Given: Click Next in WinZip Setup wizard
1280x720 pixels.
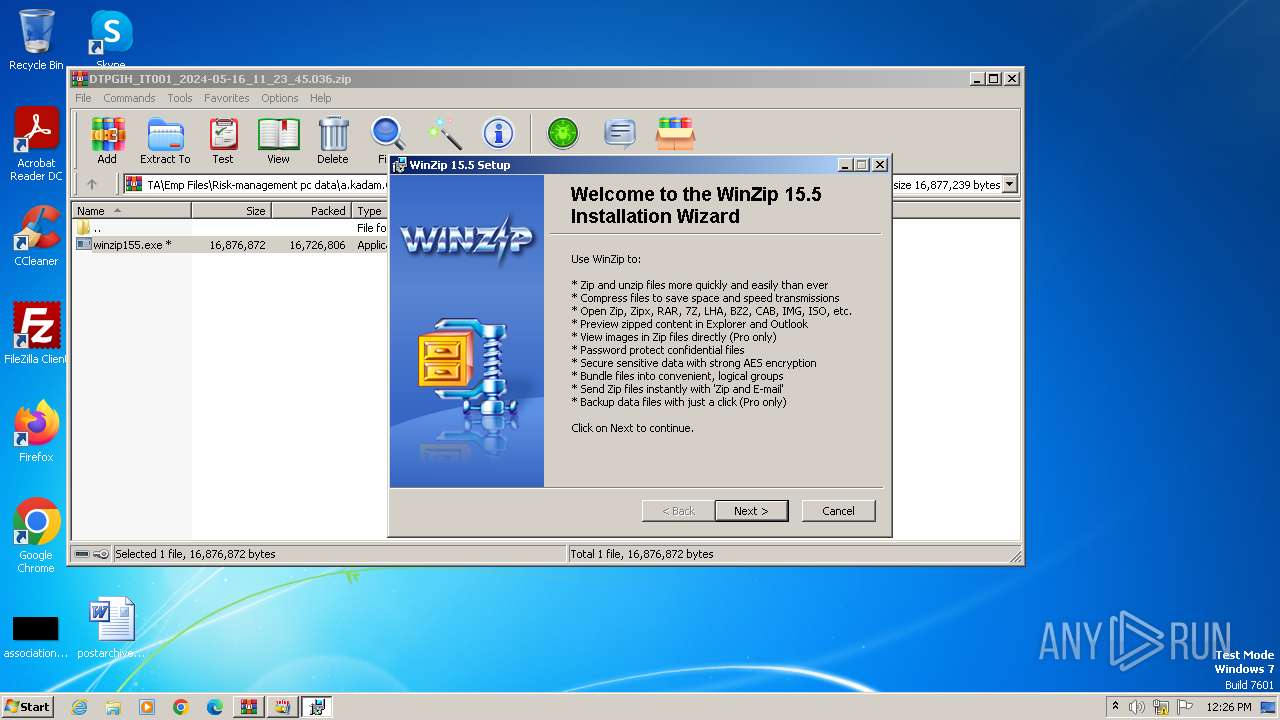Looking at the screenshot, I should click(751, 511).
